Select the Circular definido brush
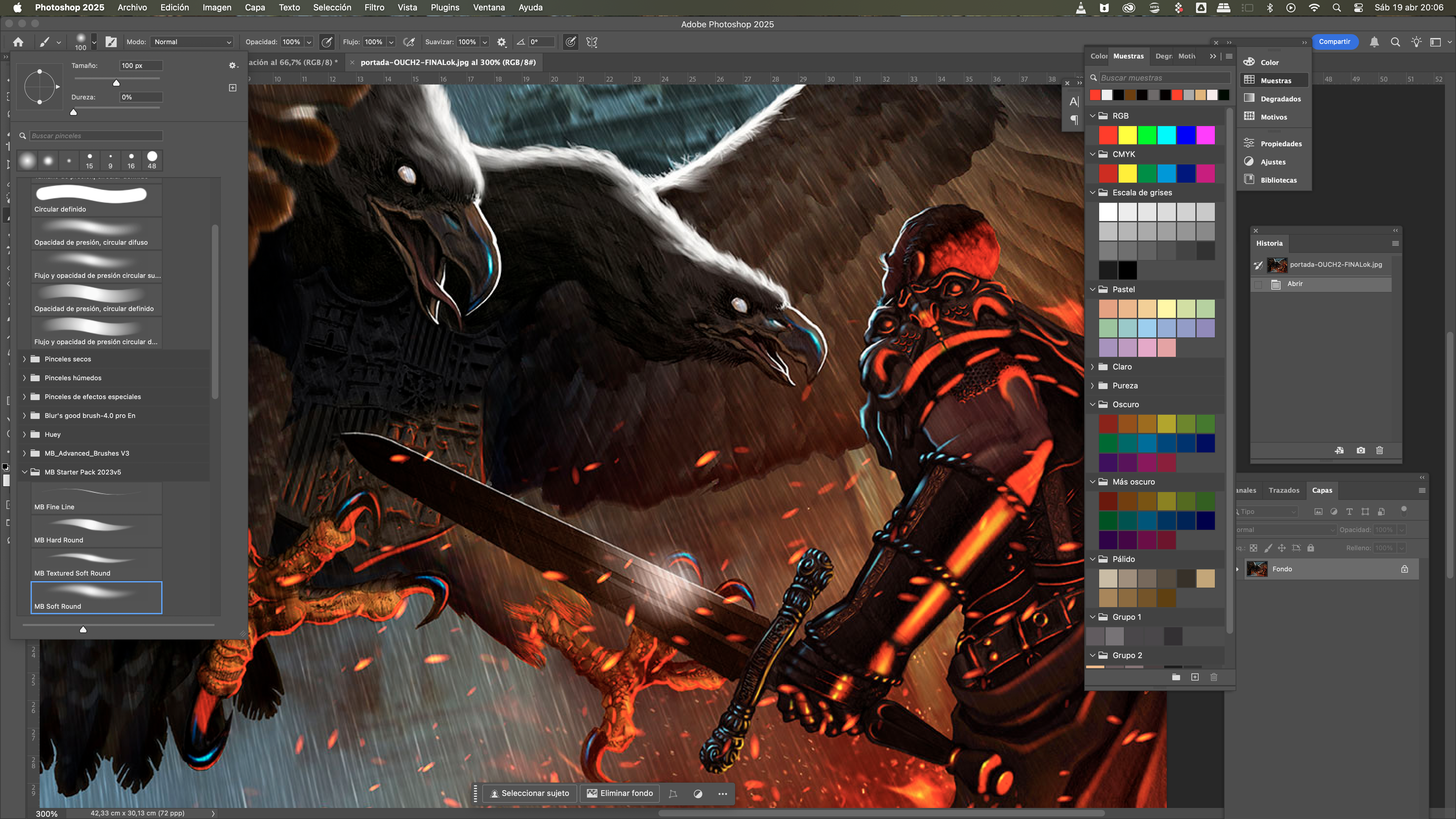The width and height of the screenshot is (1456, 819). [x=96, y=200]
